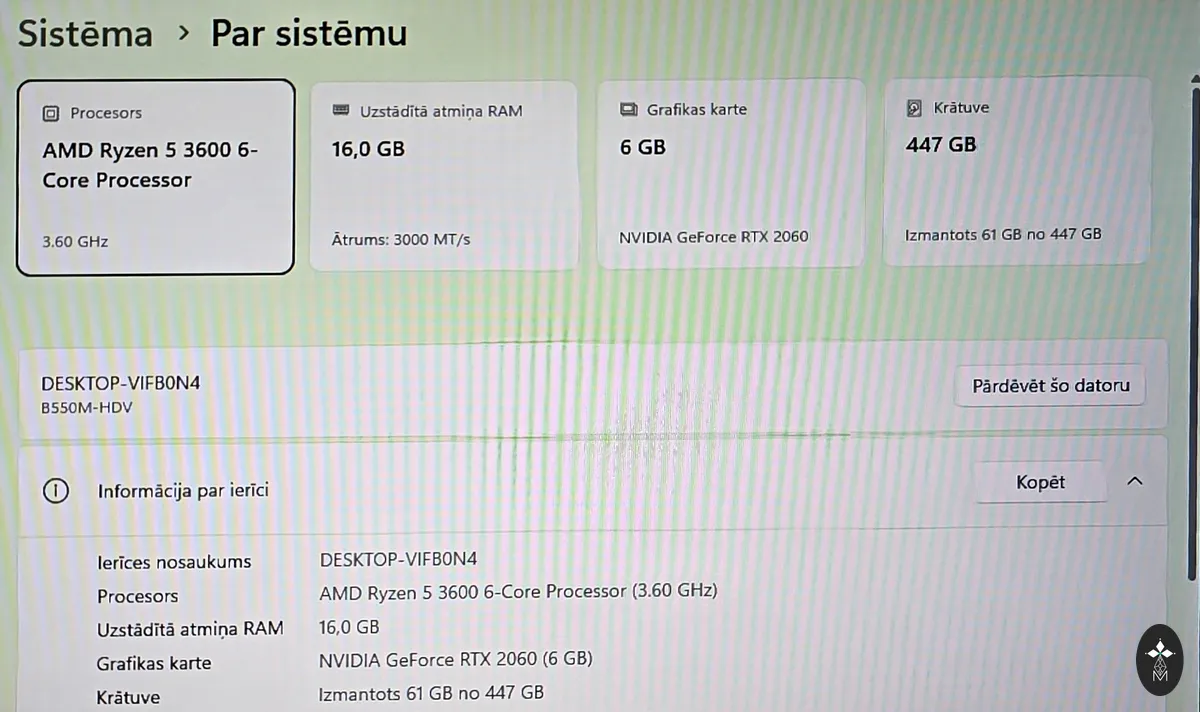Screen dimensions: 1200x712
Task: Click Izmantots 61 GB no 447 GB list value
Action: 431,692
